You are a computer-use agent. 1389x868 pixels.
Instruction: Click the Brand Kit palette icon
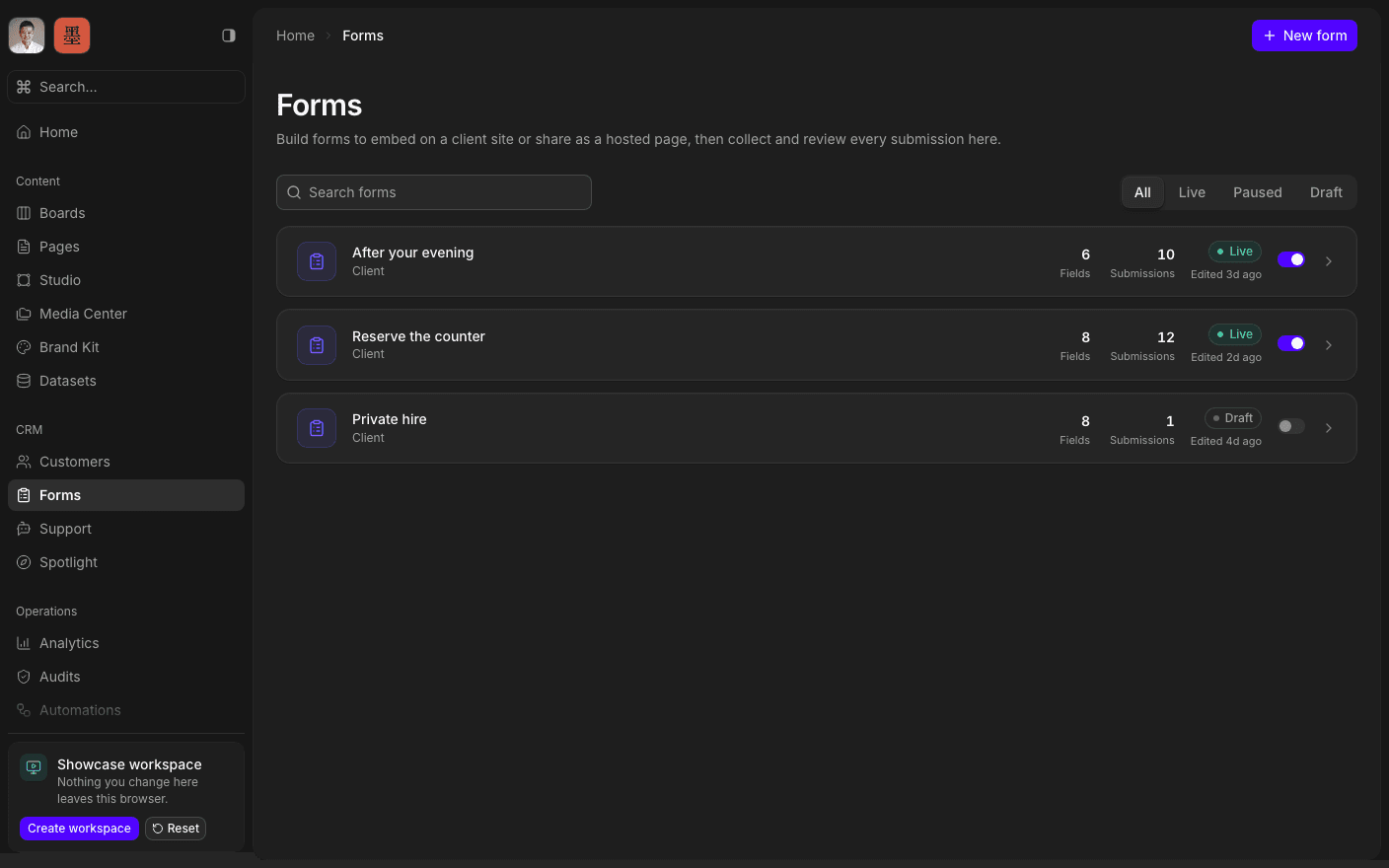pos(24,347)
